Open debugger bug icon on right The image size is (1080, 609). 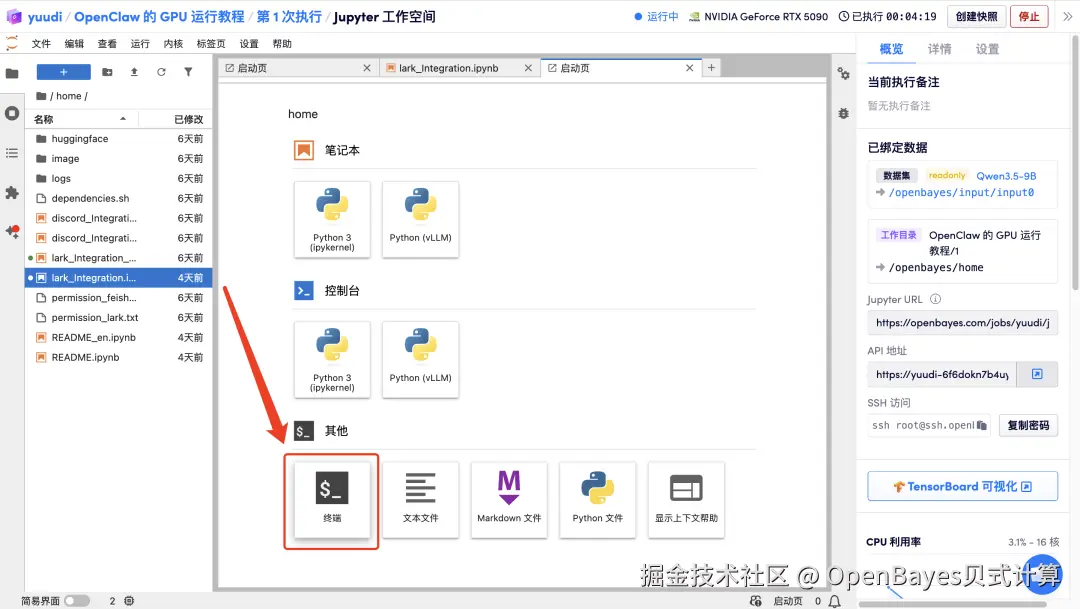(x=843, y=114)
